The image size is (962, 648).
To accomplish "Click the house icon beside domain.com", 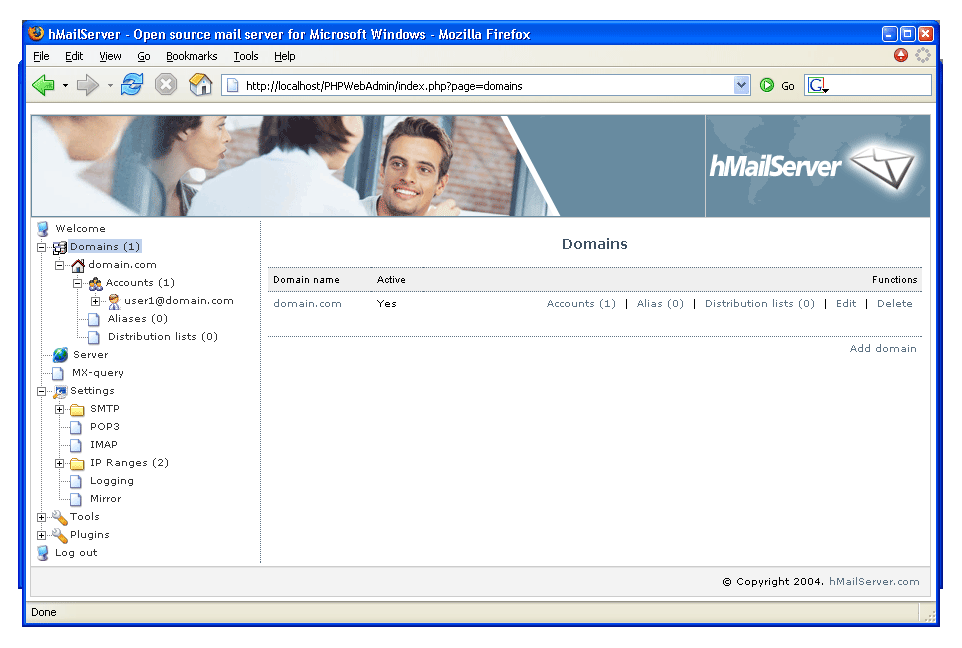I will click(x=78, y=265).
